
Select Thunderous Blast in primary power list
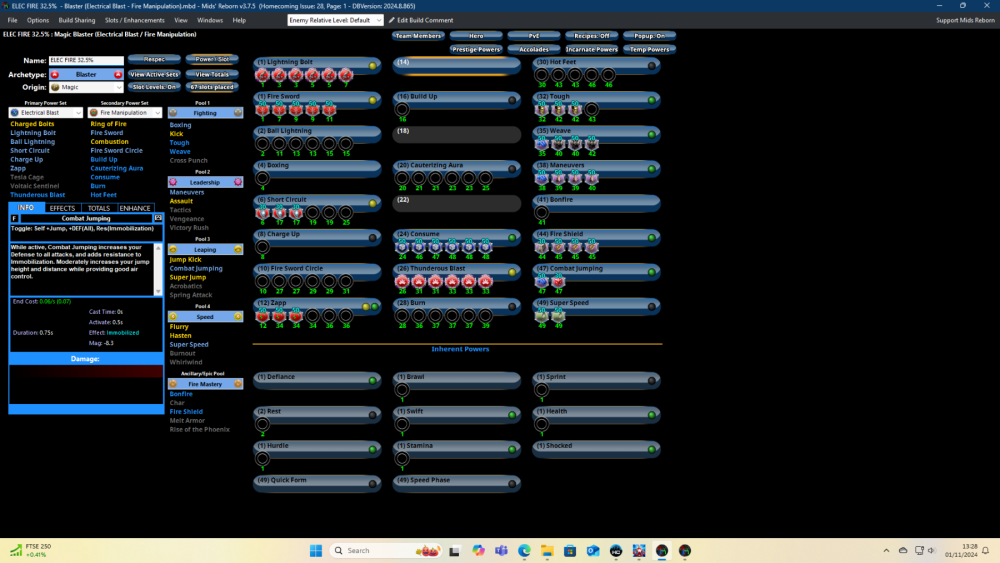[x=38, y=194]
